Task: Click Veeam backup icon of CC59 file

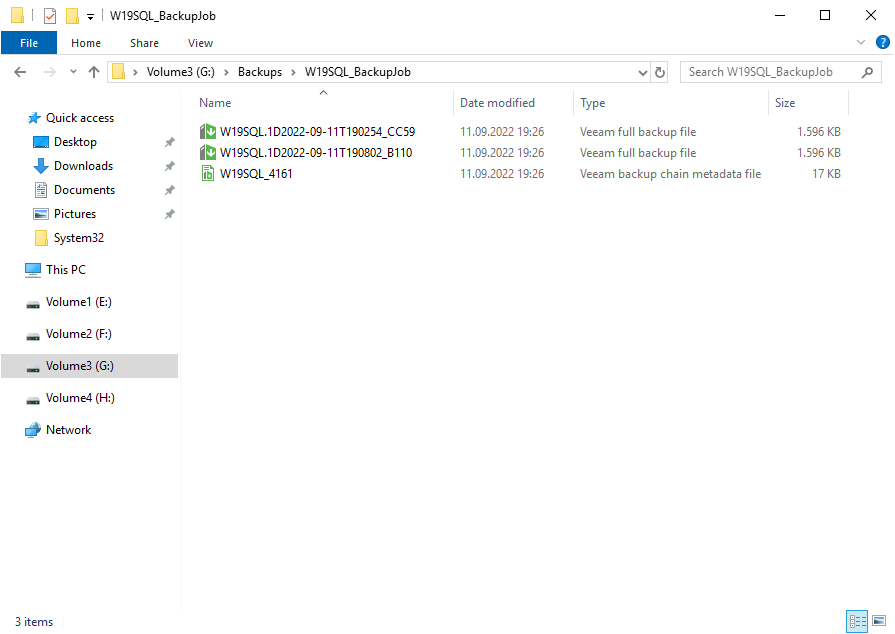Action: (208, 132)
